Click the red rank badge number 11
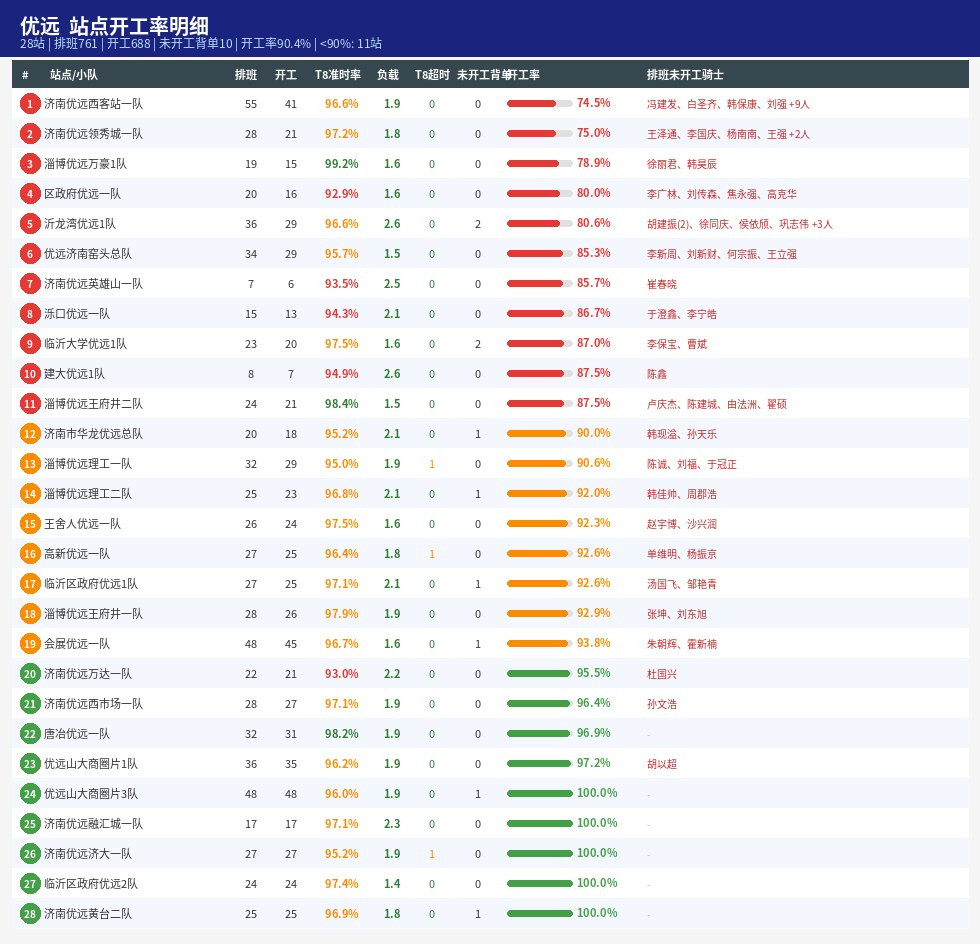The image size is (980, 944). [x=29, y=404]
